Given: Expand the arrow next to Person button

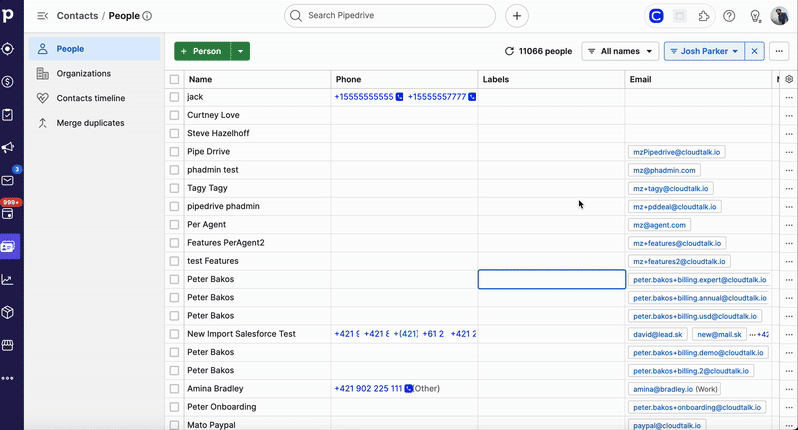Looking at the screenshot, I should pyautogui.click(x=241, y=51).
